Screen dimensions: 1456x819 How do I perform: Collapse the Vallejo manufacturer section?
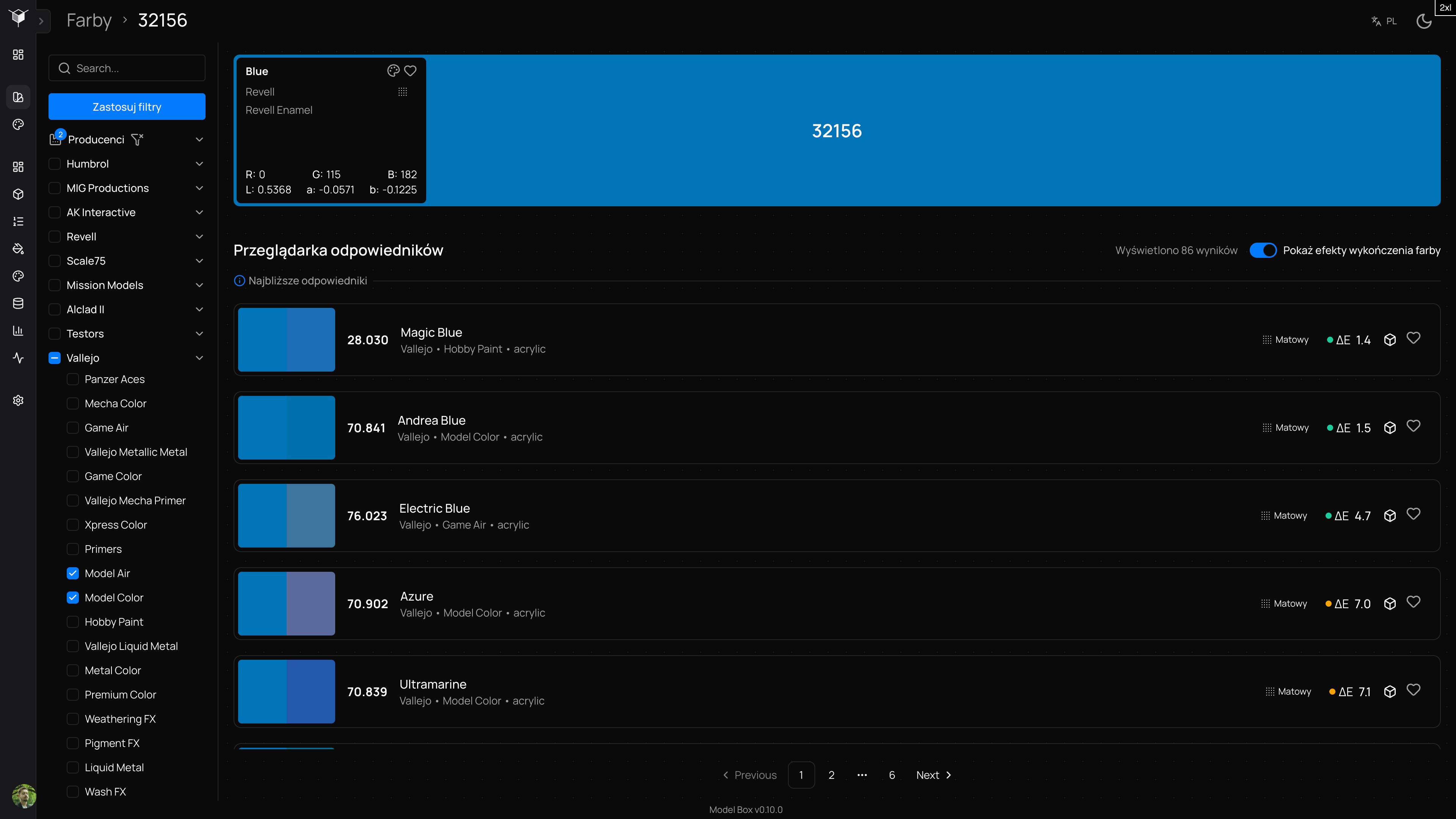coord(199,358)
